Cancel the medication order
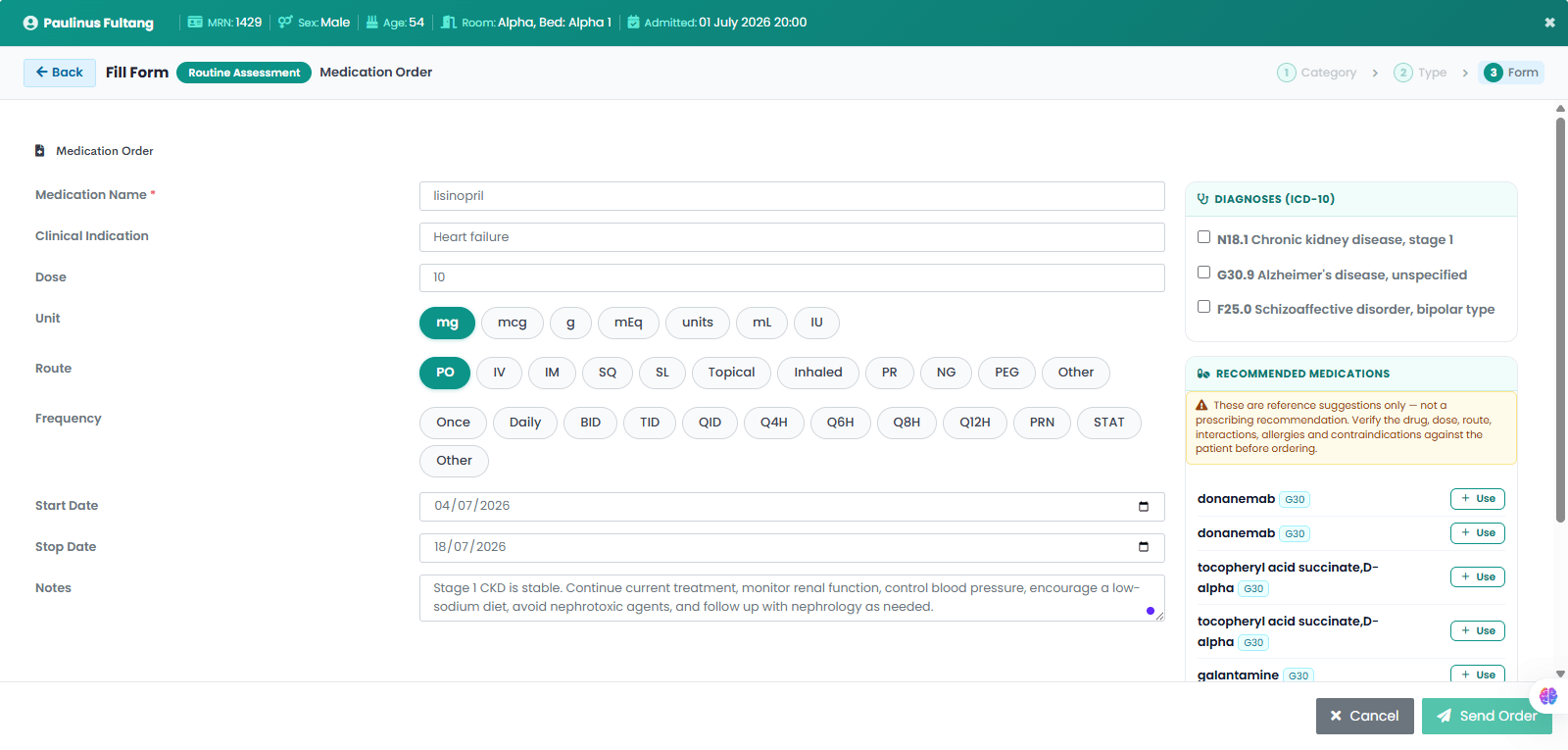This screenshot has height=750, width=1568. (1364, 716)
